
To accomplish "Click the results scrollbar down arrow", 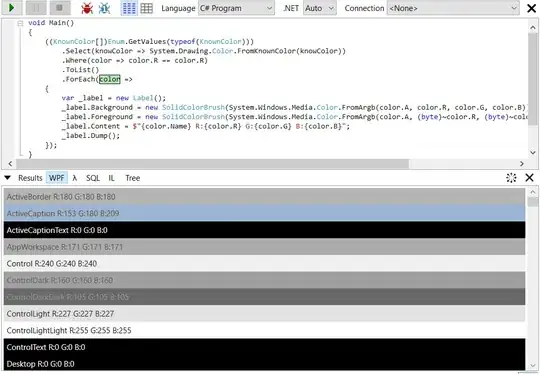I will 533,366.
